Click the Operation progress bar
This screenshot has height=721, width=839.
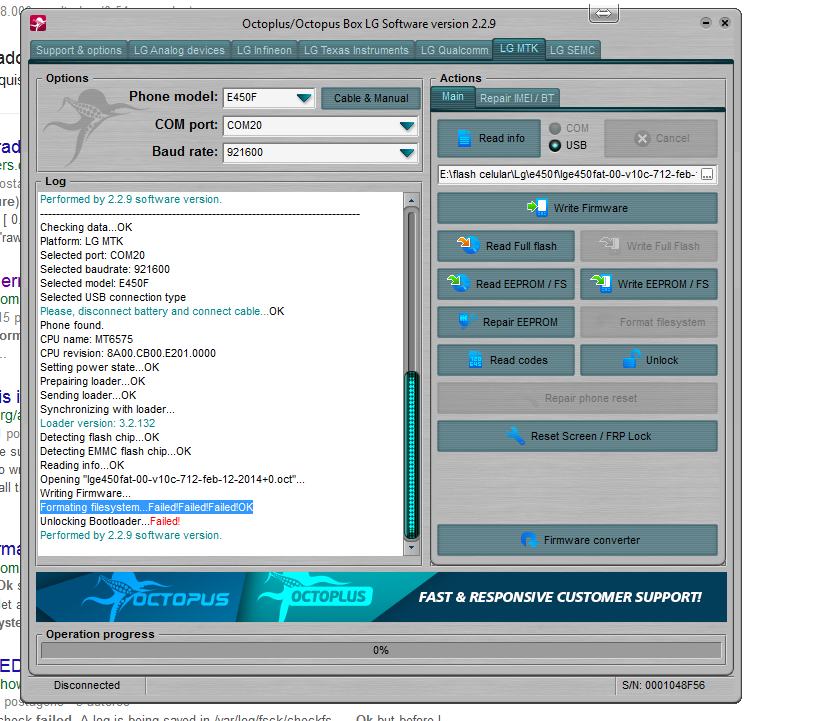(381, 650)
